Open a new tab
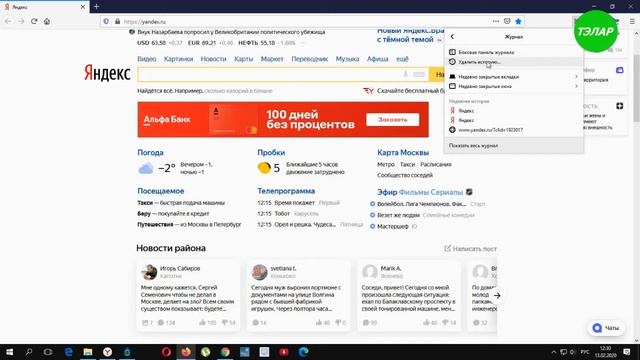640x360 pixels. click(96, 7)
